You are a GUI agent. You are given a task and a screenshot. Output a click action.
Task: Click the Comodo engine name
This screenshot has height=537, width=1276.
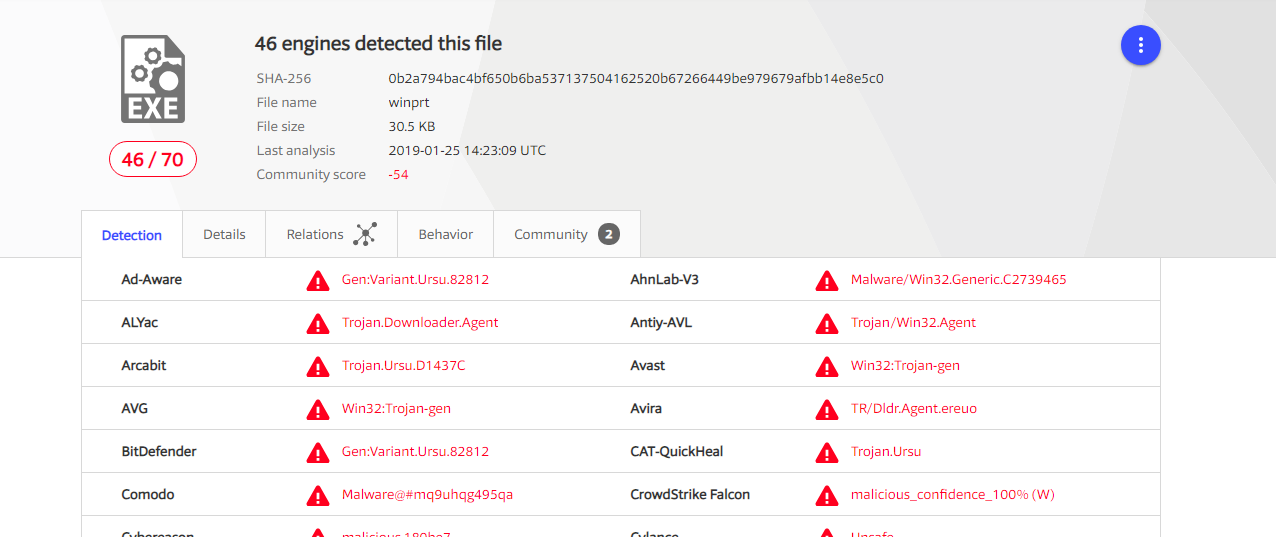coord(148,495)
